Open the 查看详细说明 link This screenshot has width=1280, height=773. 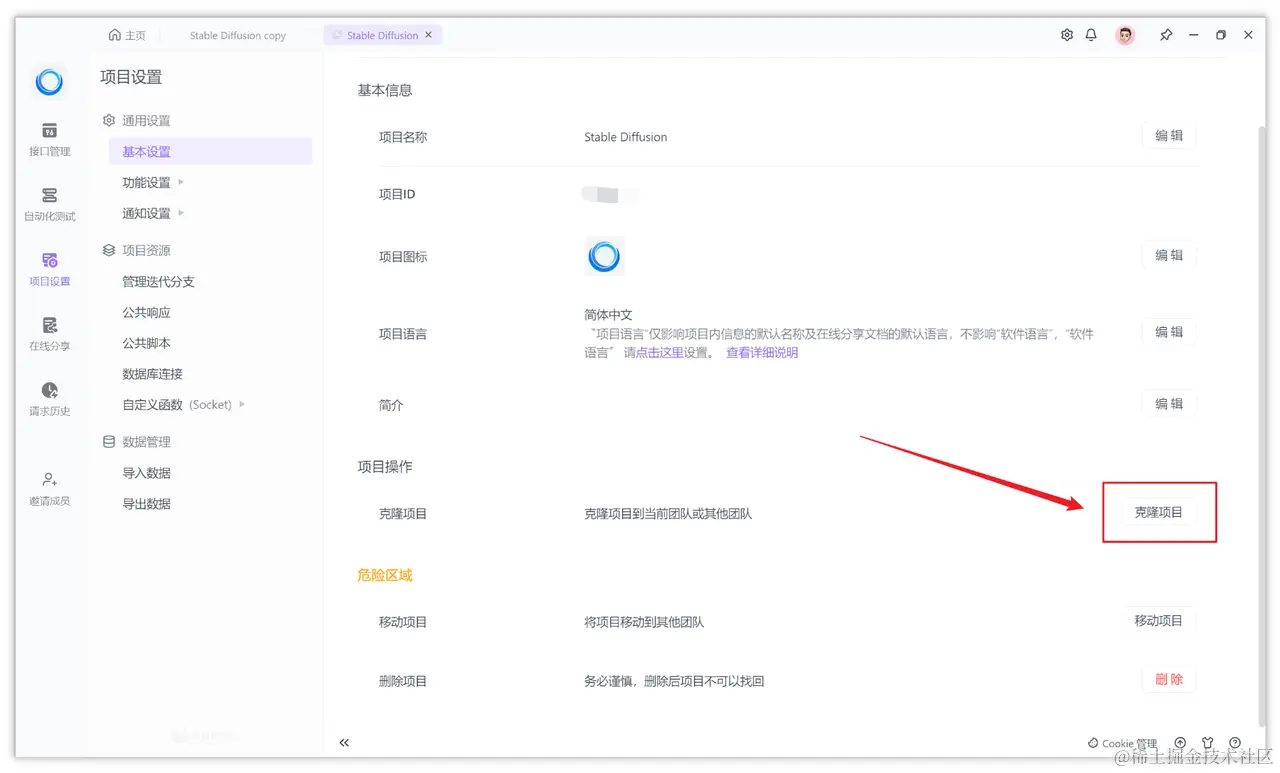tap(761, 353)
